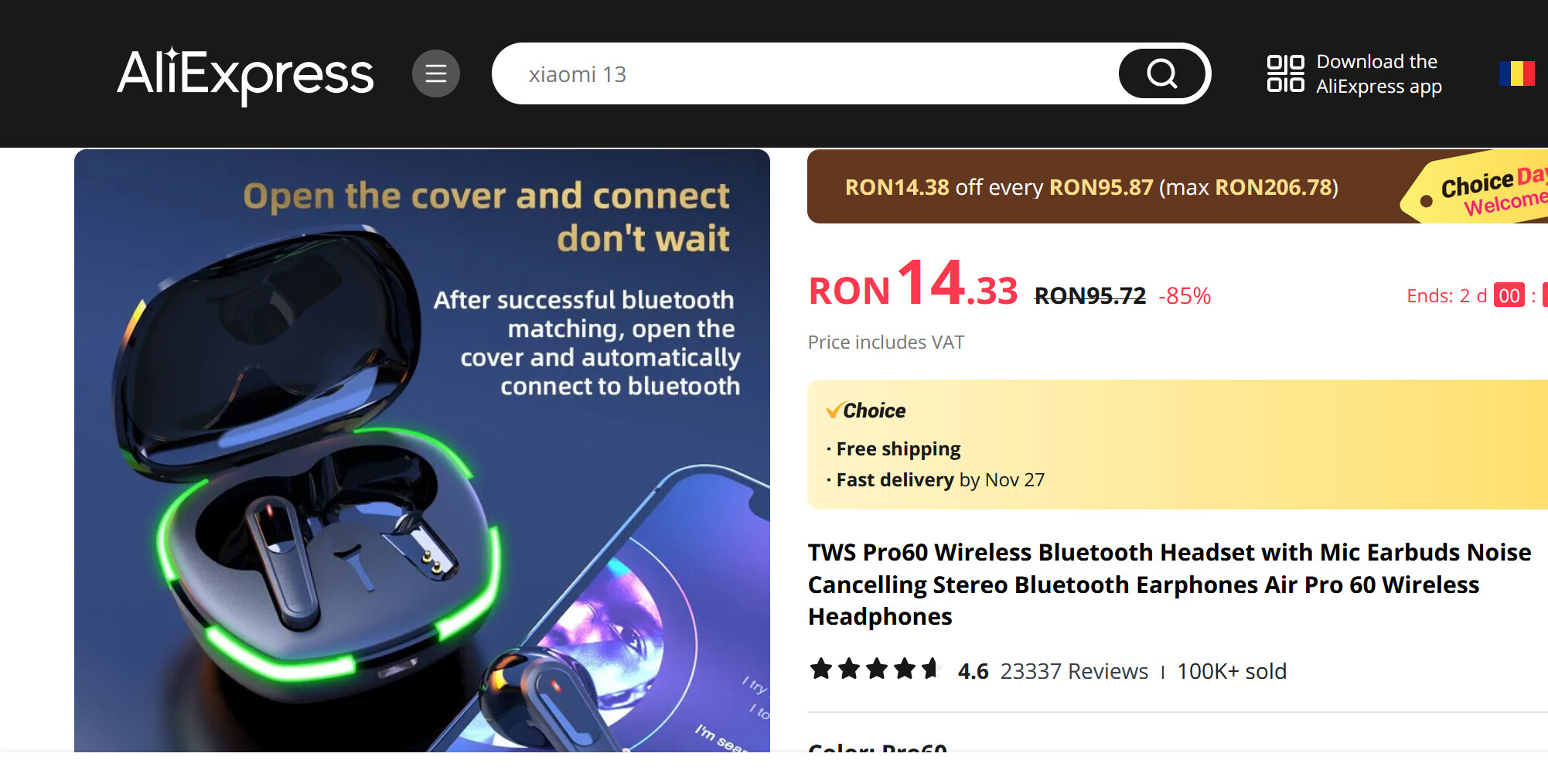Click the 4.6 rating score
This screenshot has width=1548, height=784.
(x=973, y=671)
